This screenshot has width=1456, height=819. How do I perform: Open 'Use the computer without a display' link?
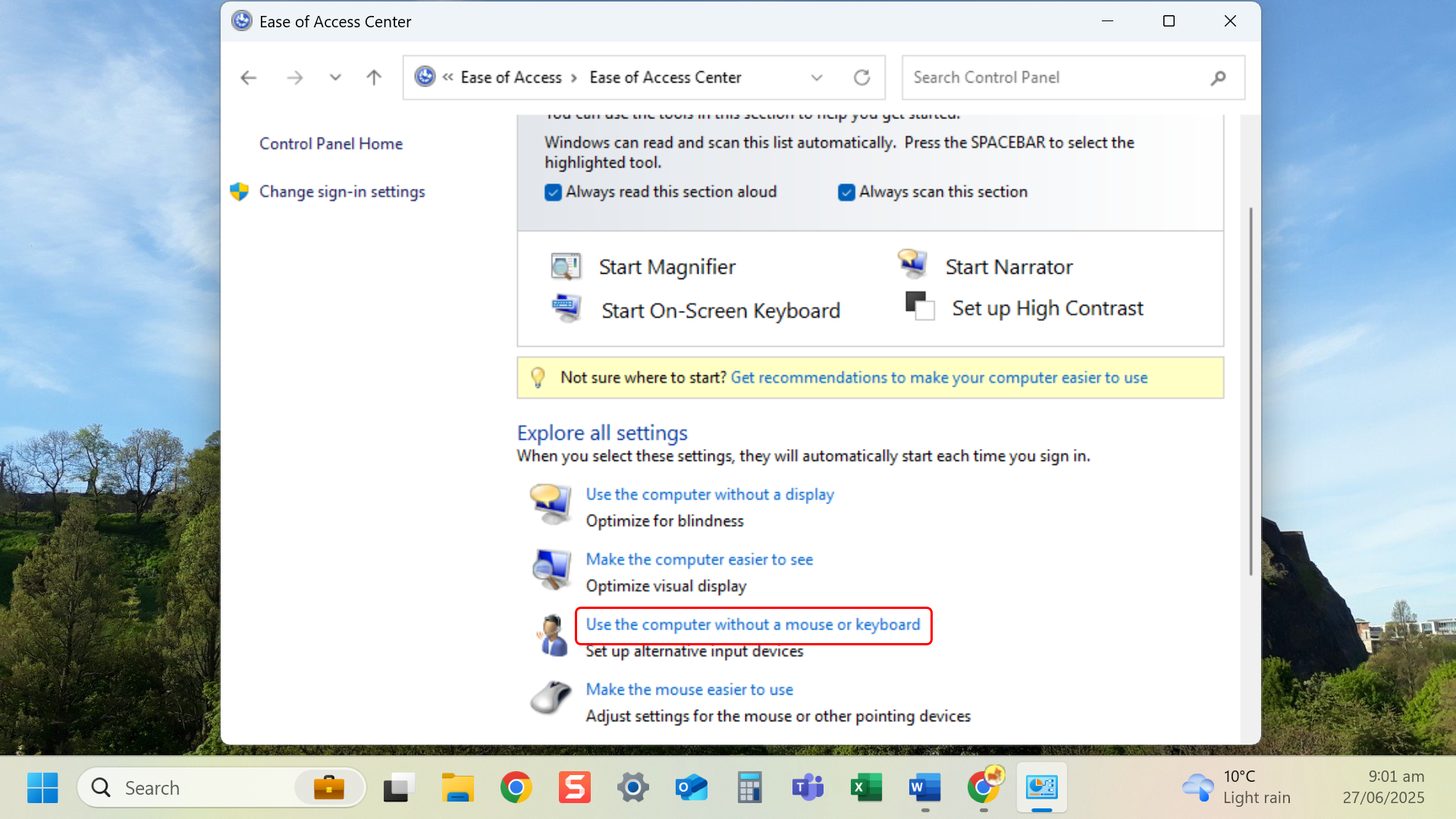point(710,494)
